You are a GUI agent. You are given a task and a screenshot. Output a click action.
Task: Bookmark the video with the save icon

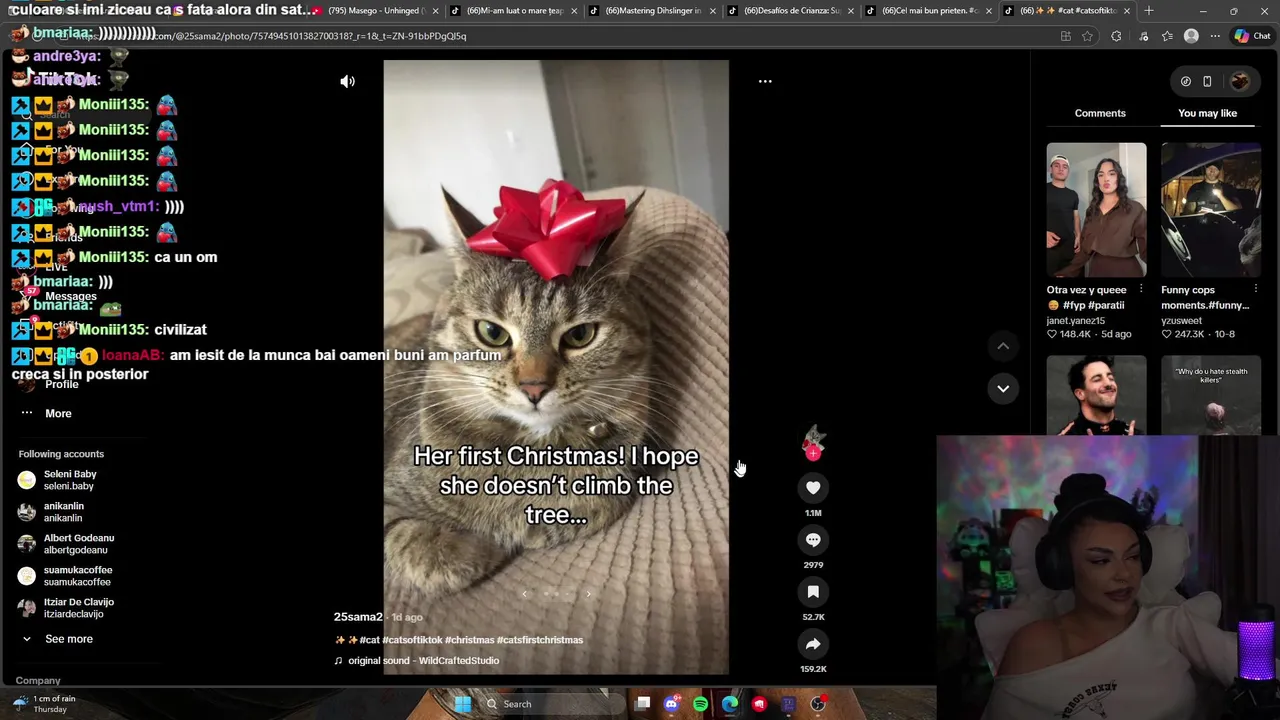click(813, 592)
